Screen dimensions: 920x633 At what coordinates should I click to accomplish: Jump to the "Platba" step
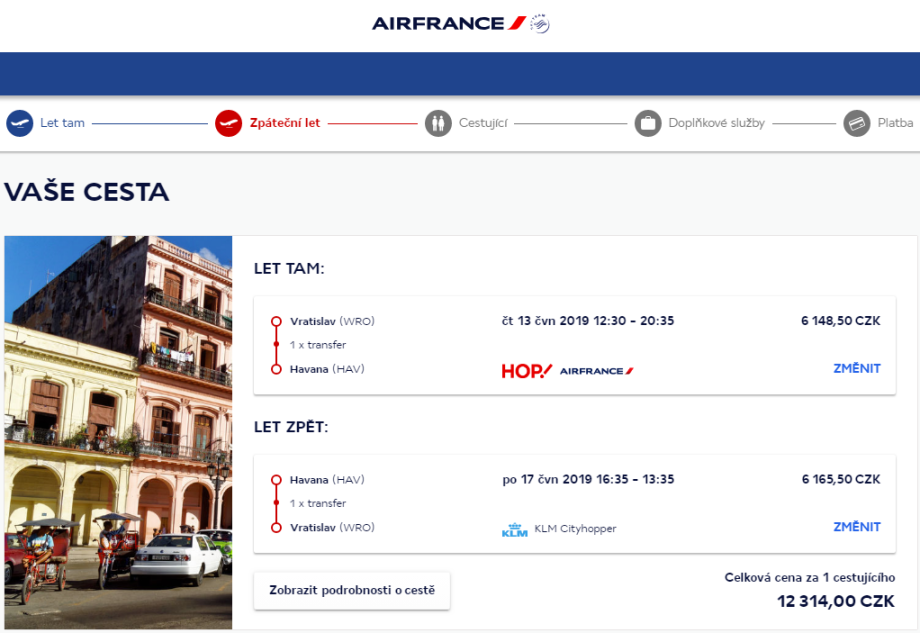pos(895,123)
